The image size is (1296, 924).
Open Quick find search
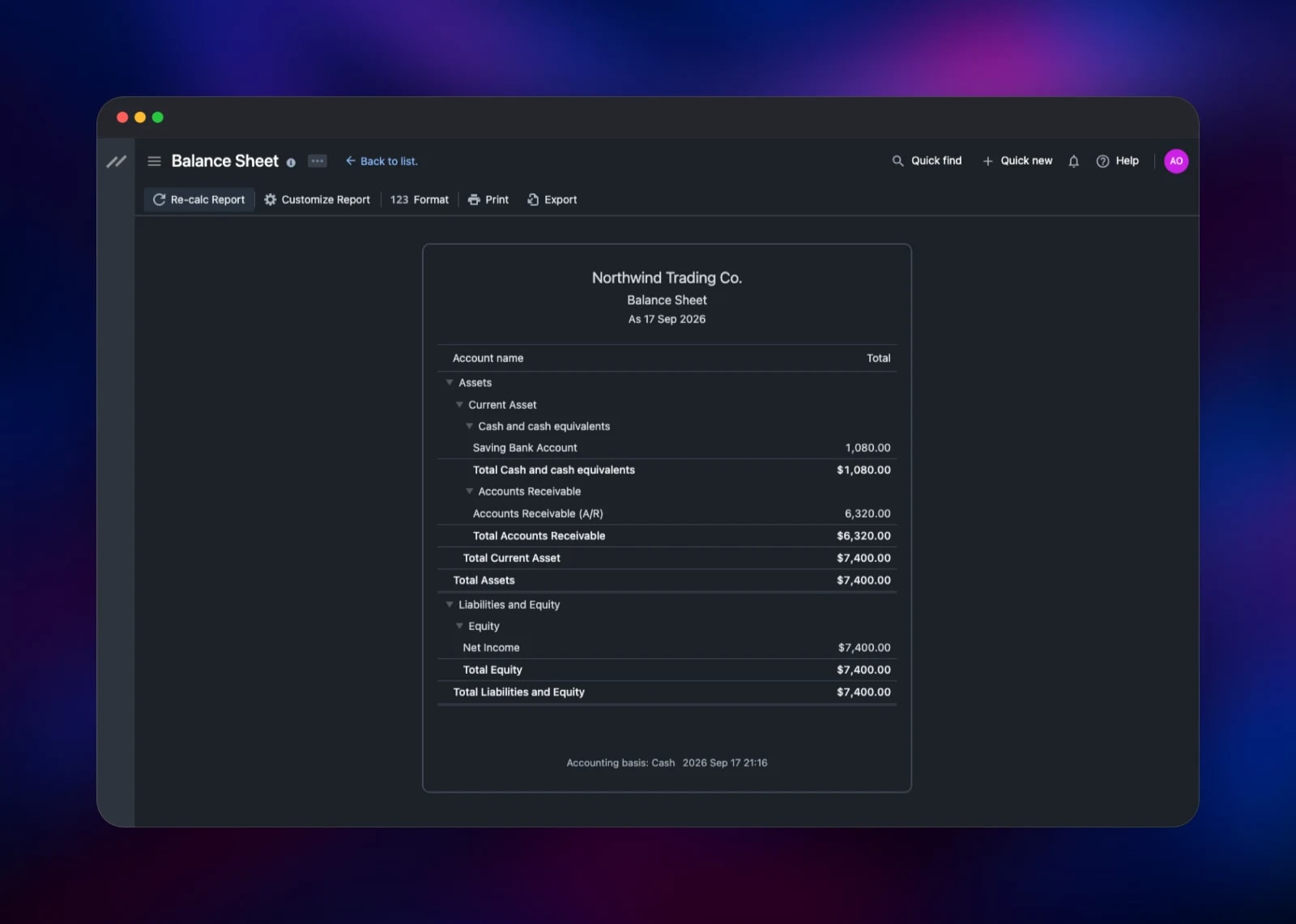(927, 160)
